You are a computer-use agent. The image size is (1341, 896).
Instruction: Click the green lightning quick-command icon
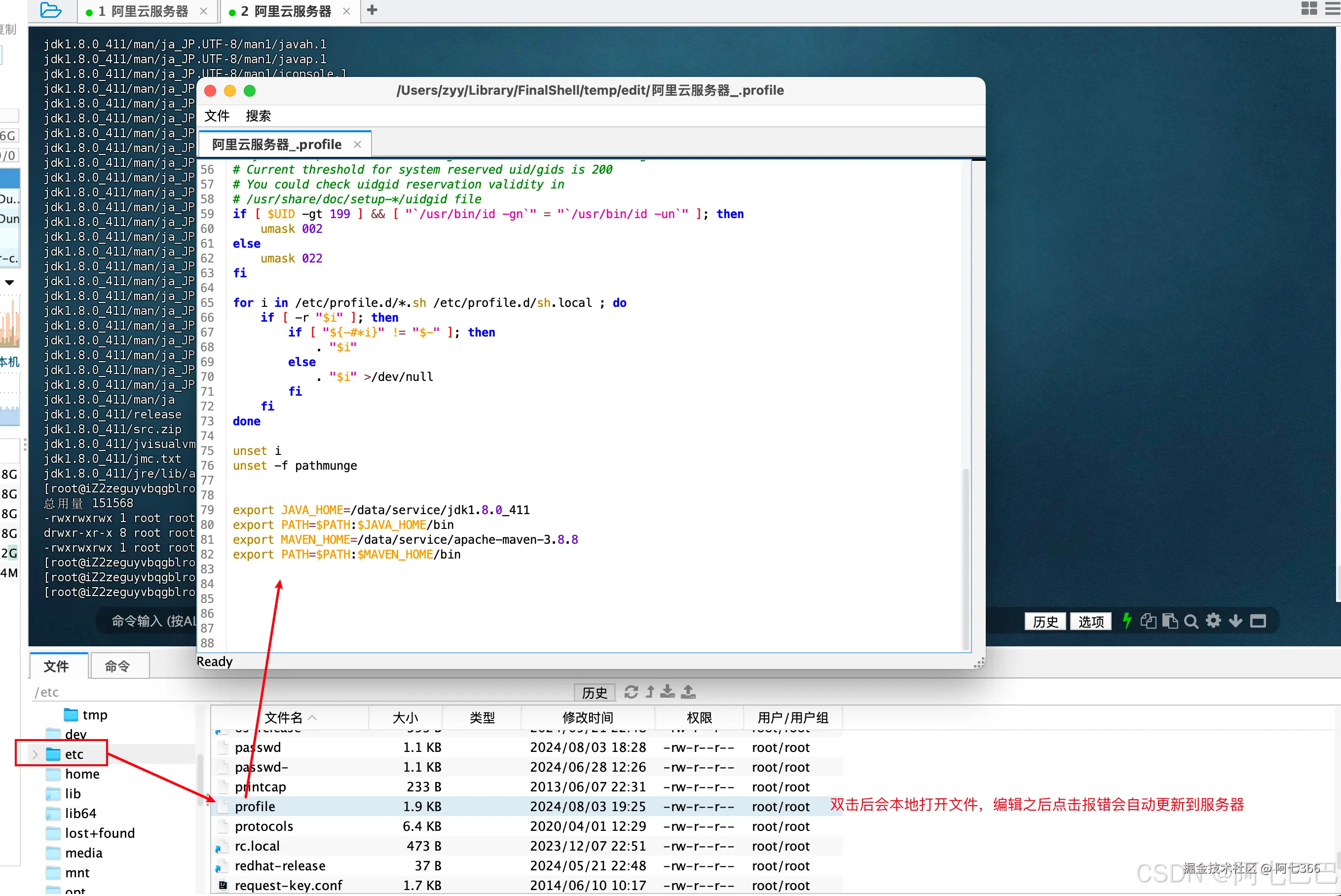pyautogui.click(x=1126, y=621)
